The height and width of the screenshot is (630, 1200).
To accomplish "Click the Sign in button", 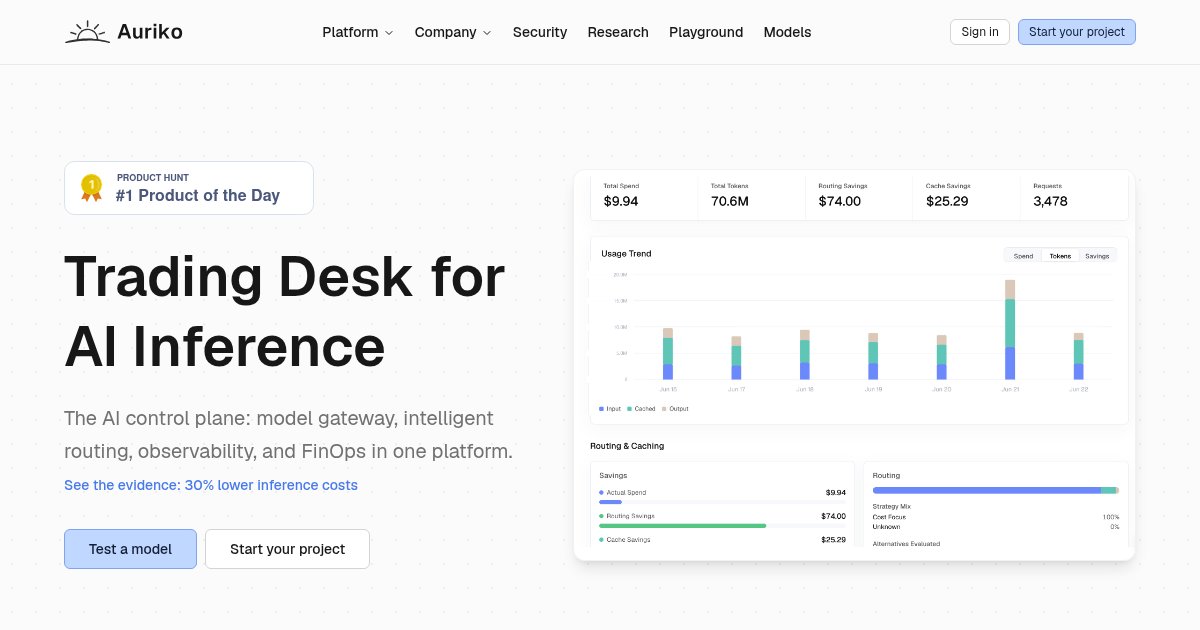I will pyautogui.click(x=980, y=32).
